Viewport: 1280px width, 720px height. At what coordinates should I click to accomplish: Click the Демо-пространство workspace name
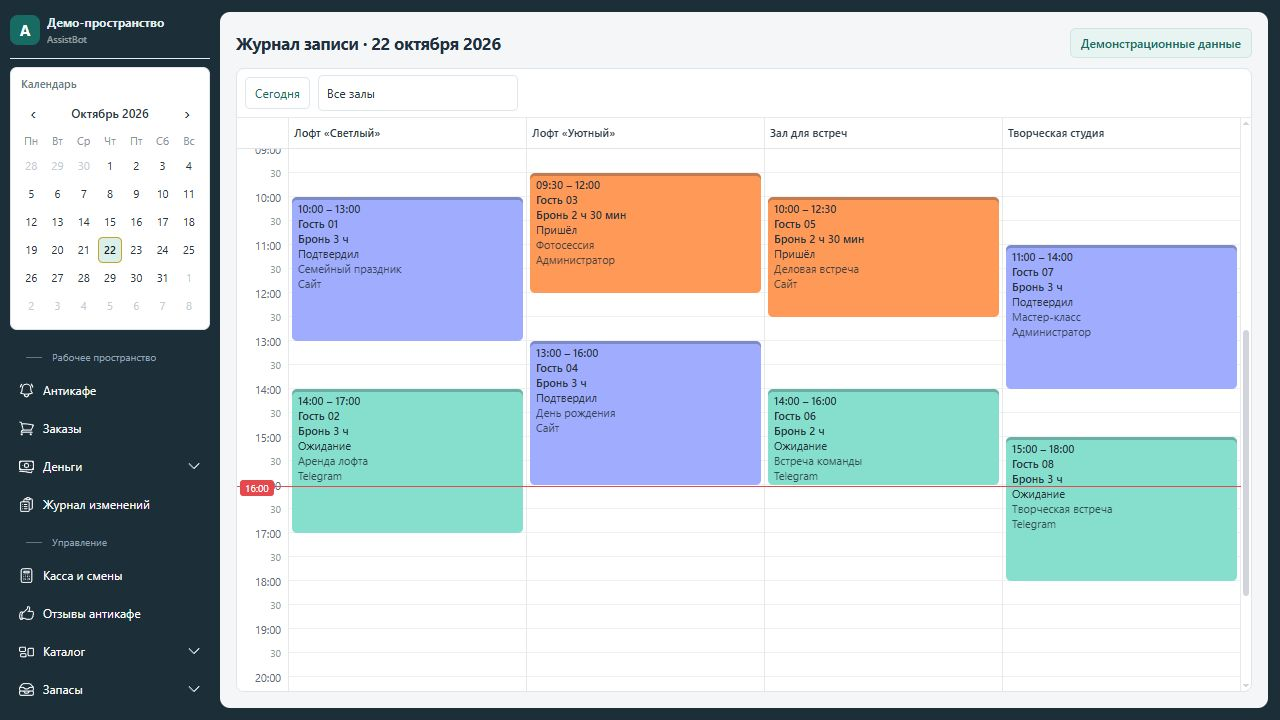click(105, 23)
